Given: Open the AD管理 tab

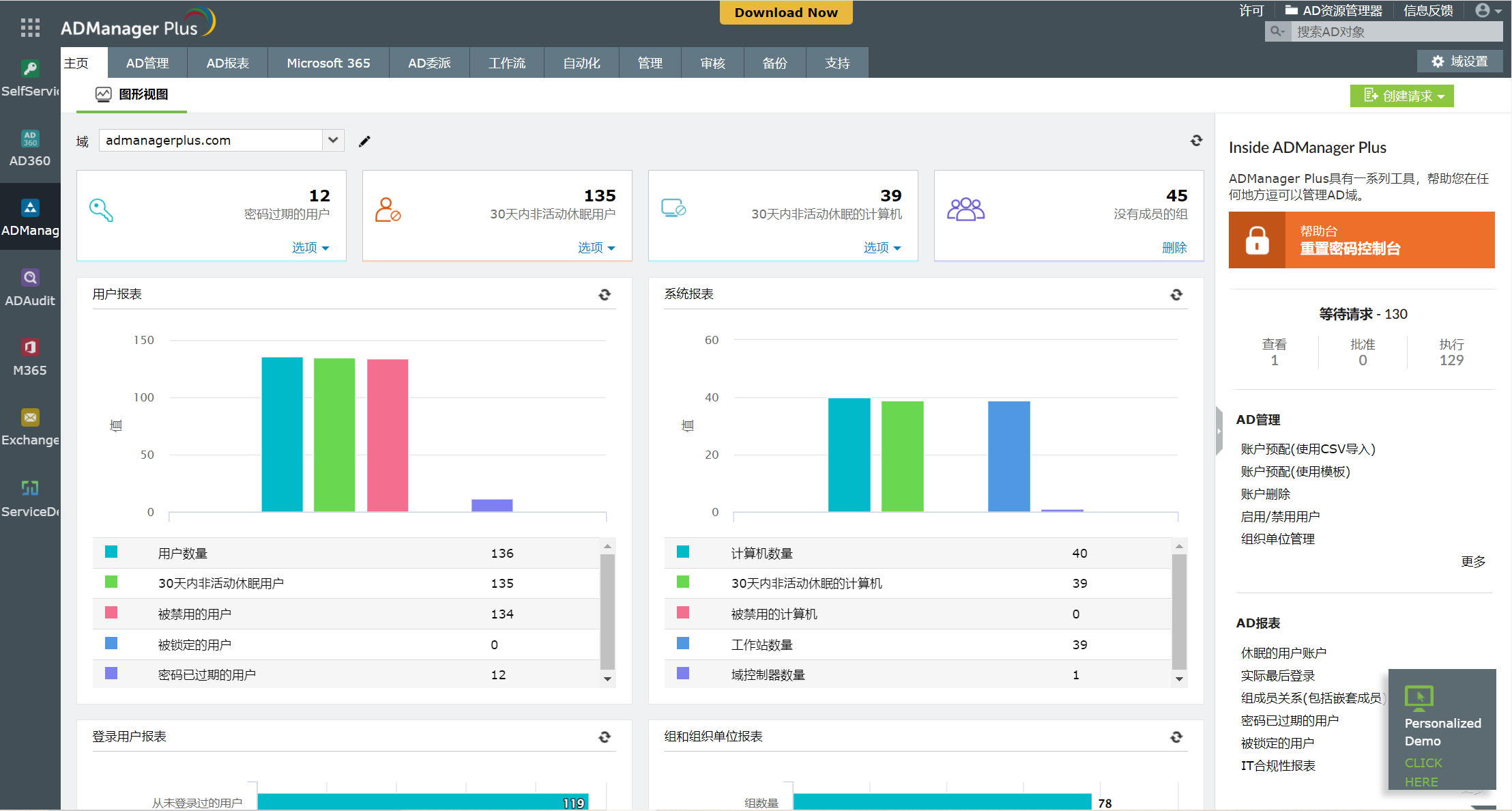Looking at the screenshot, I should click(x=147, y=63).
